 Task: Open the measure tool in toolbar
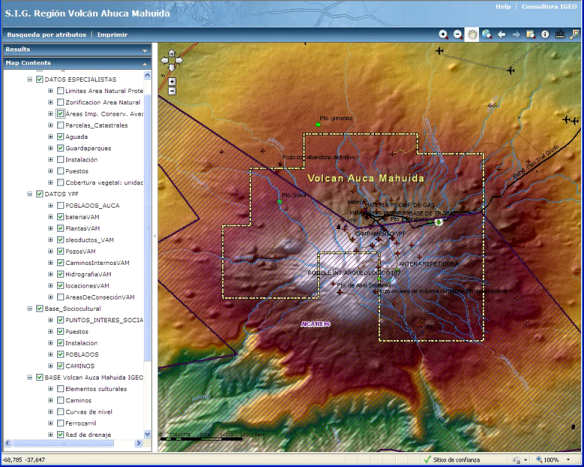[559, 35]
